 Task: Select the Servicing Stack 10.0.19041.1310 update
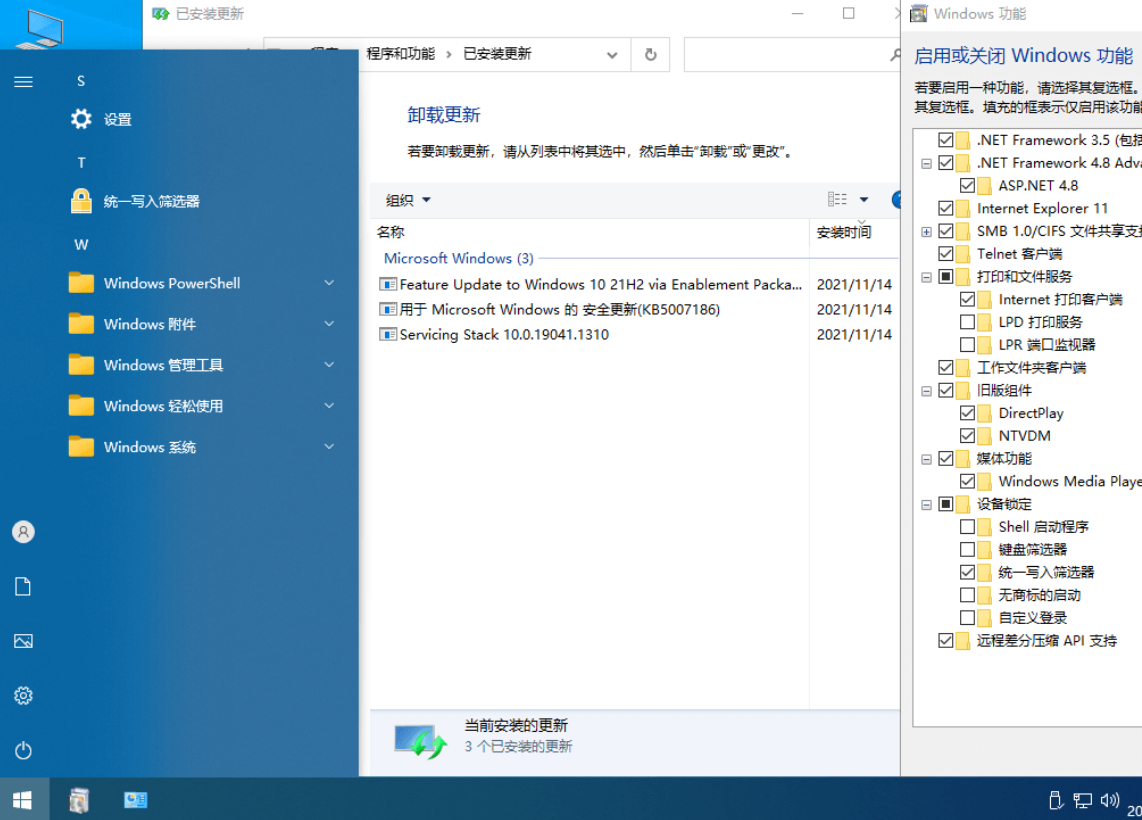pyautogui.click(x=504, y=334)
